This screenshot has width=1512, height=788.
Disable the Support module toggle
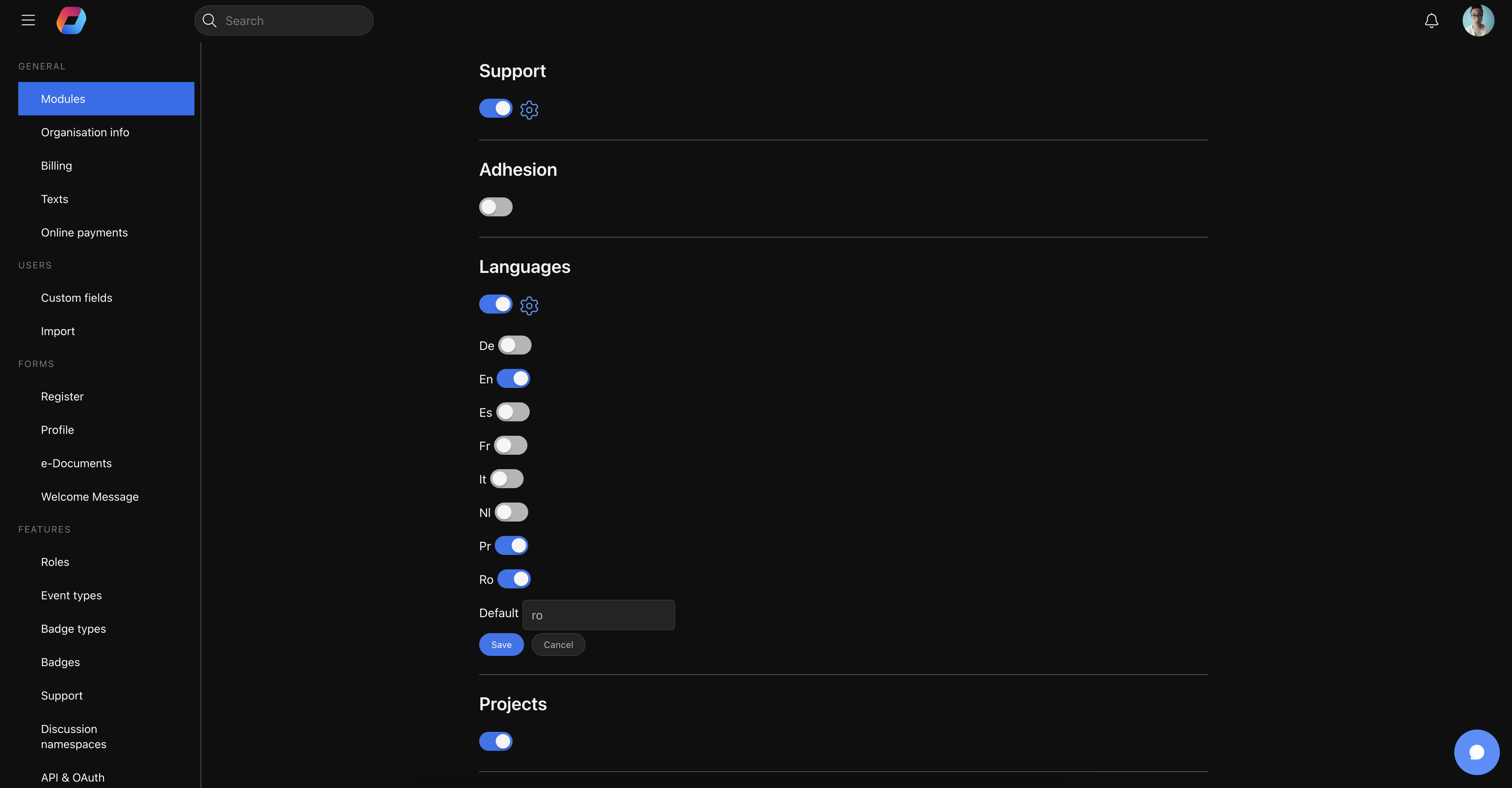click(x=496, y=109)
